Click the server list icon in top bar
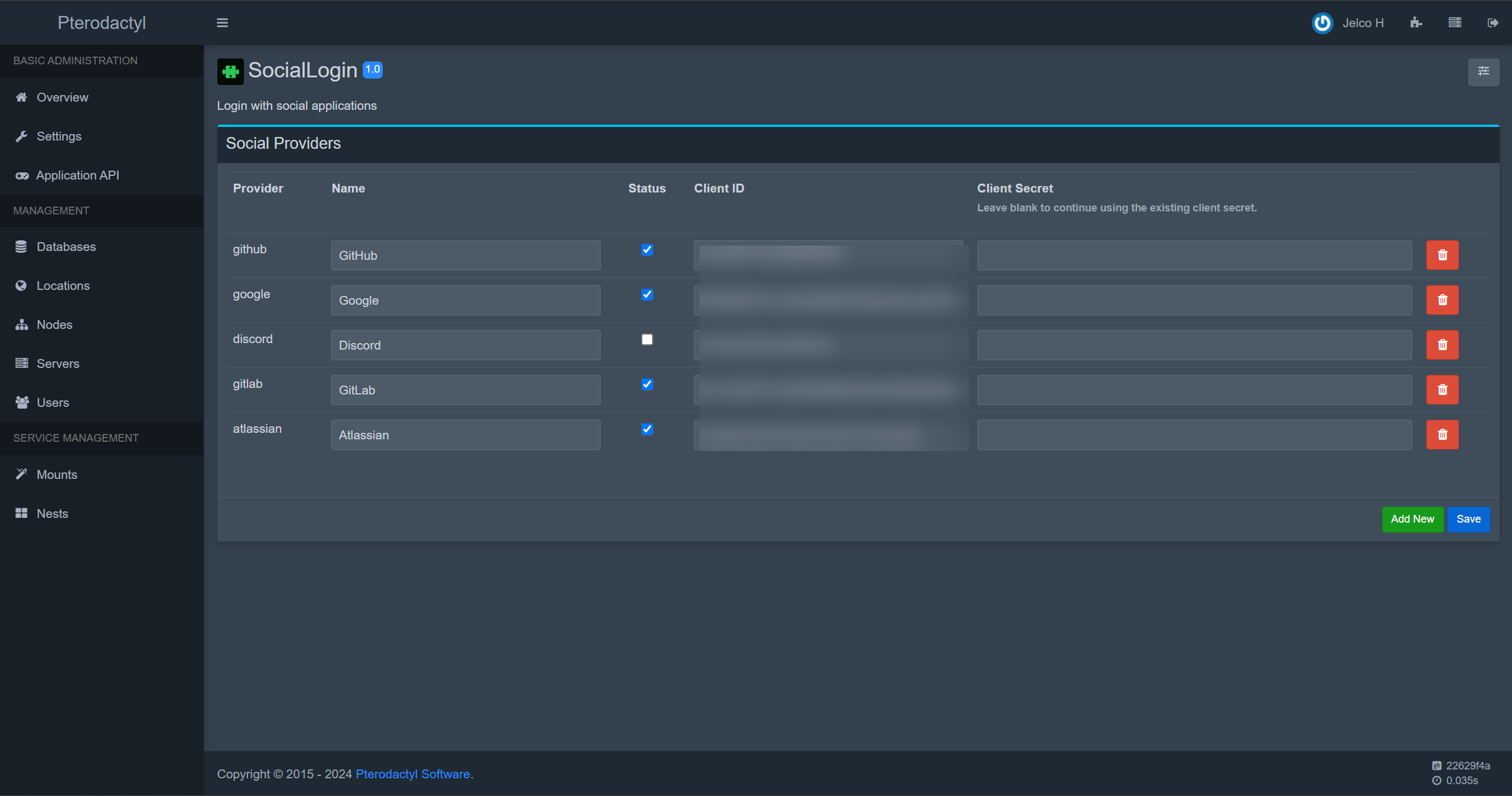This screenshot has width=1512, height=796. point(1455,23)
